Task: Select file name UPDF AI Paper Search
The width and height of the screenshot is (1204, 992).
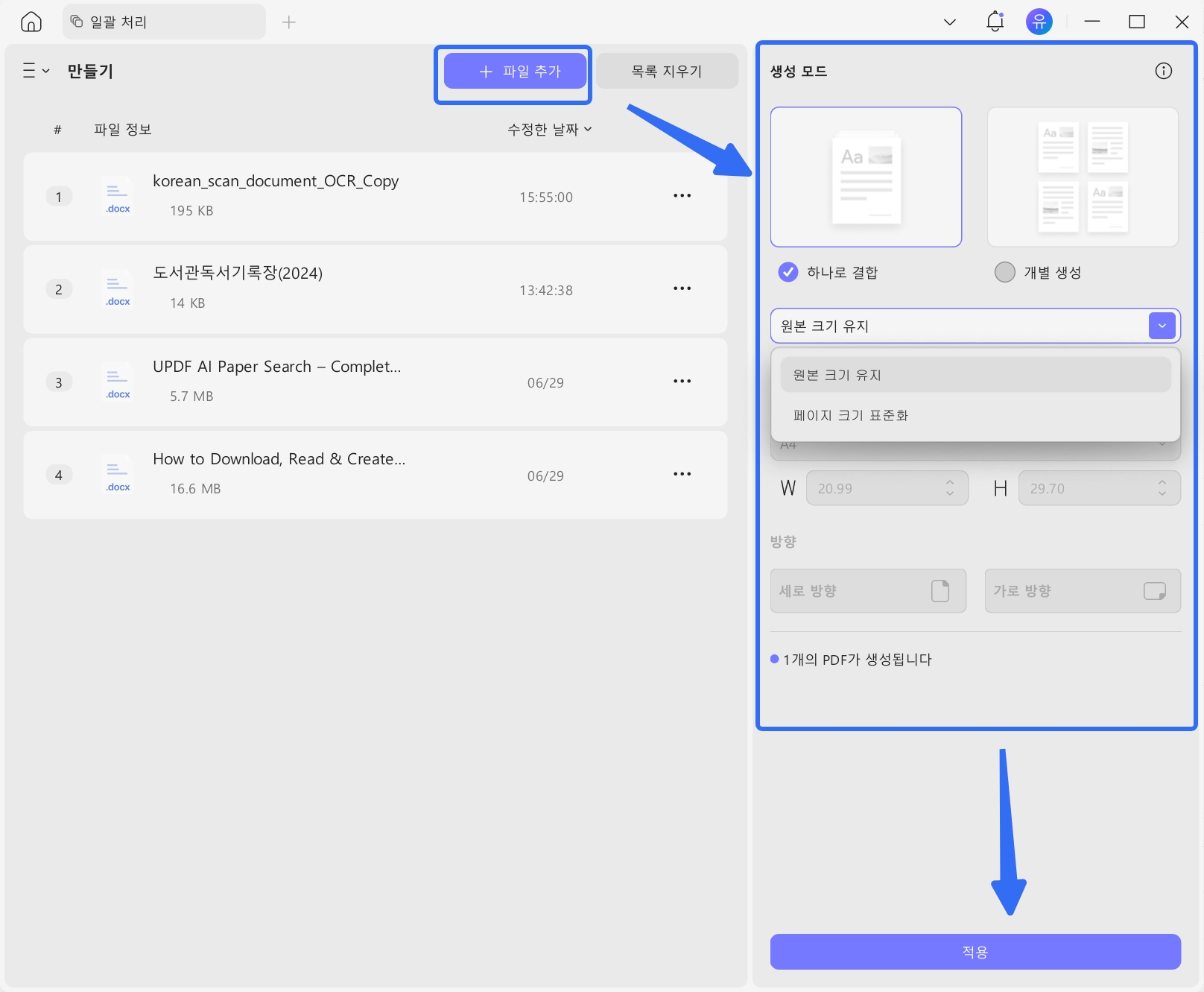Action: tap(276, 367)
